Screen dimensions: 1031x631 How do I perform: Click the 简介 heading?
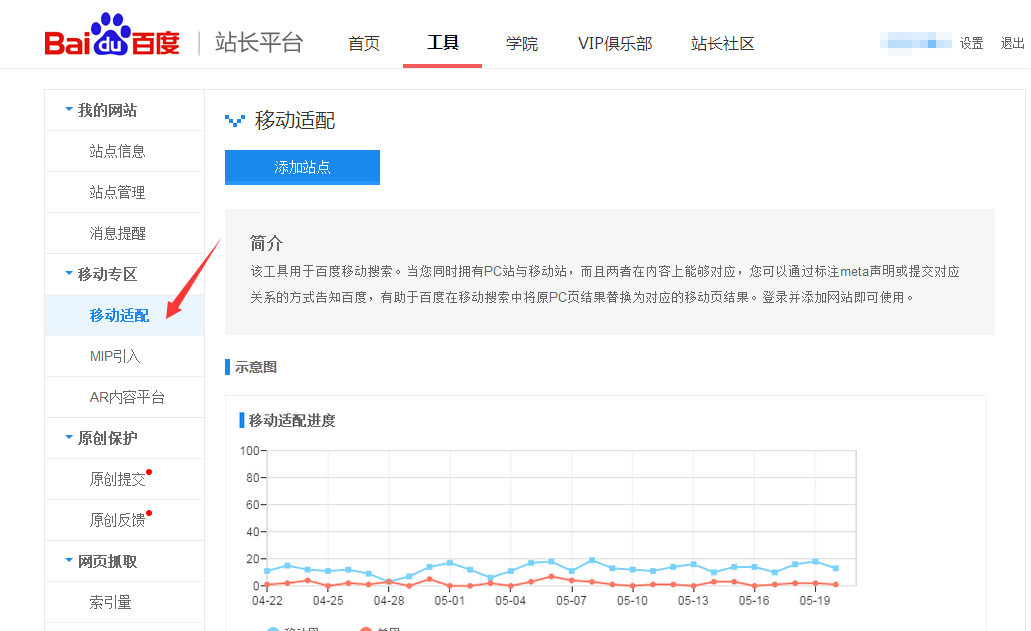point(266,244)
